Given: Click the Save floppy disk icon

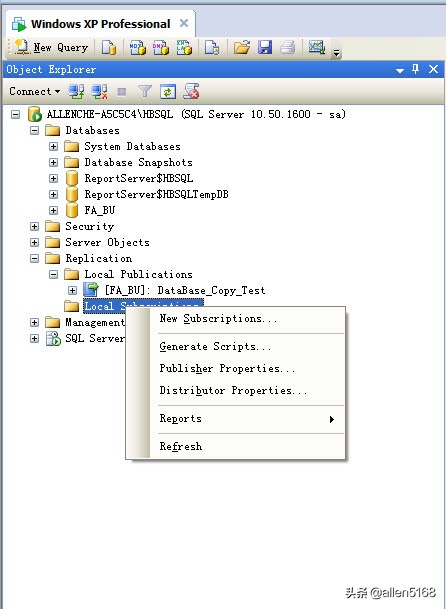Looking at the screenshot, I should (265, 48).
